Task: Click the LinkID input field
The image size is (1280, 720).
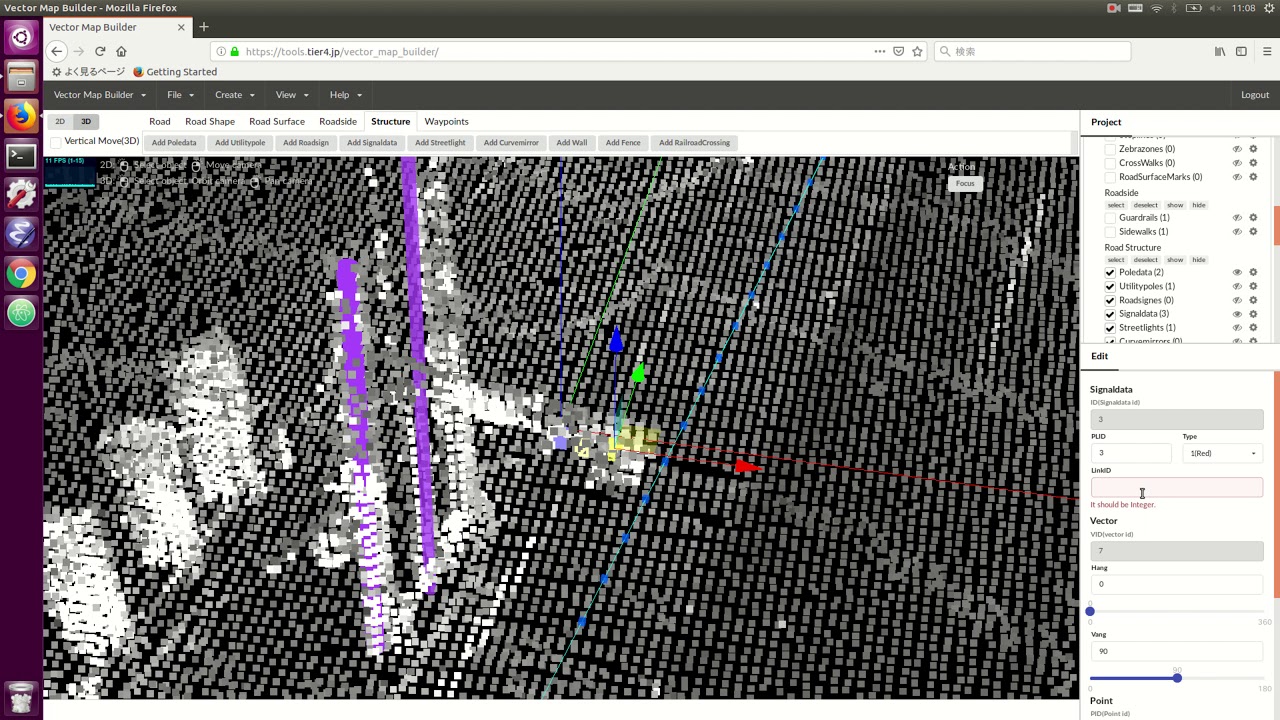Action: click(x=1177, y=487)
